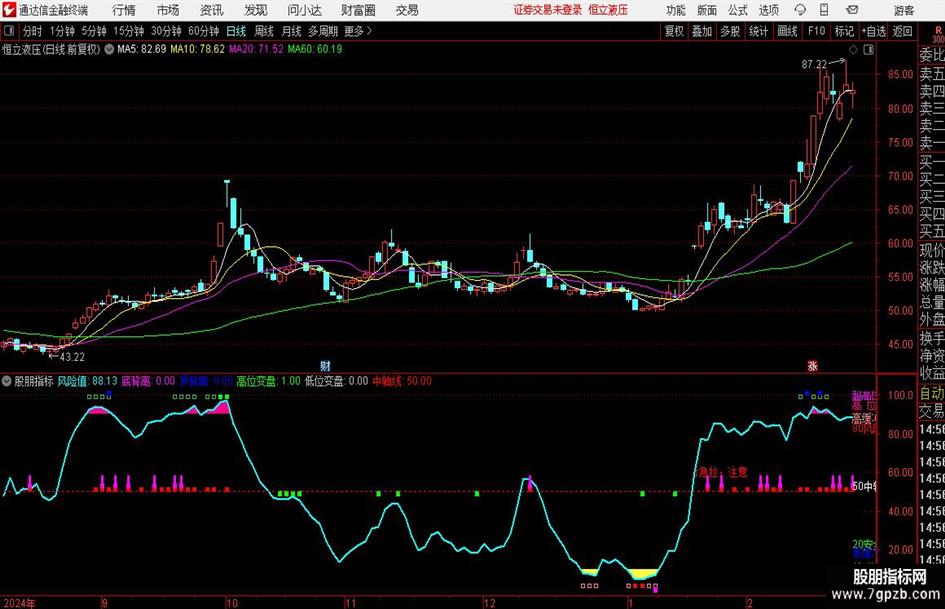945x609 pixels.
Task: Open the 公式 menu
Action: pyautogui.click(x=738, y=10)
